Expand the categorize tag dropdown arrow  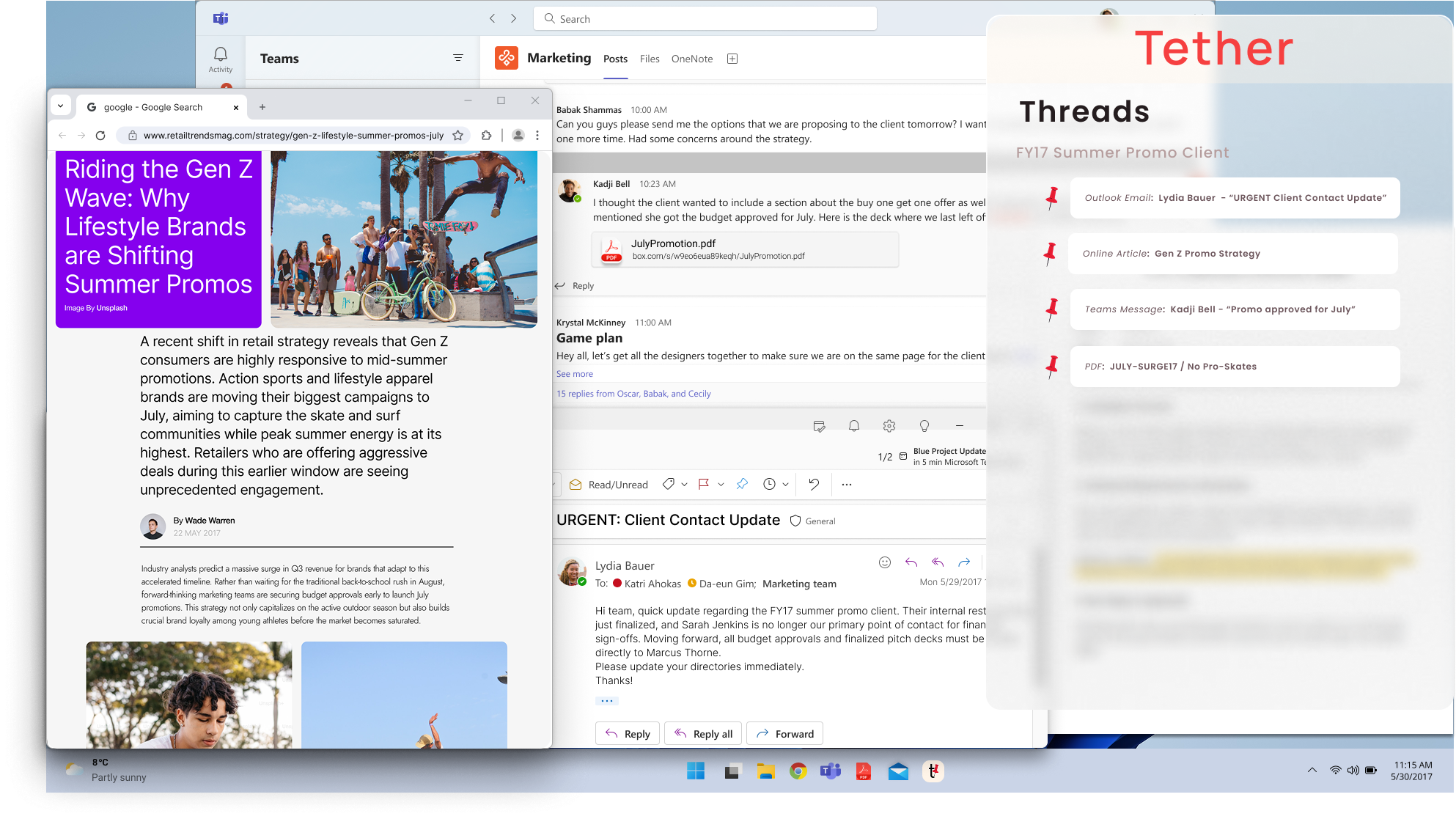(x=684, y=485)
